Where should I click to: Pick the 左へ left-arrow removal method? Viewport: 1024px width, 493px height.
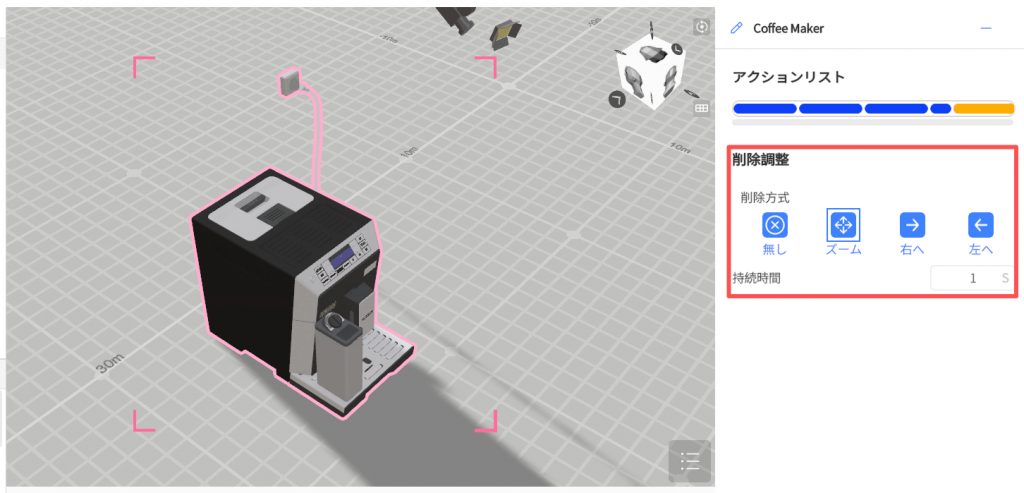pyautogui.click(x=981, y=225)
